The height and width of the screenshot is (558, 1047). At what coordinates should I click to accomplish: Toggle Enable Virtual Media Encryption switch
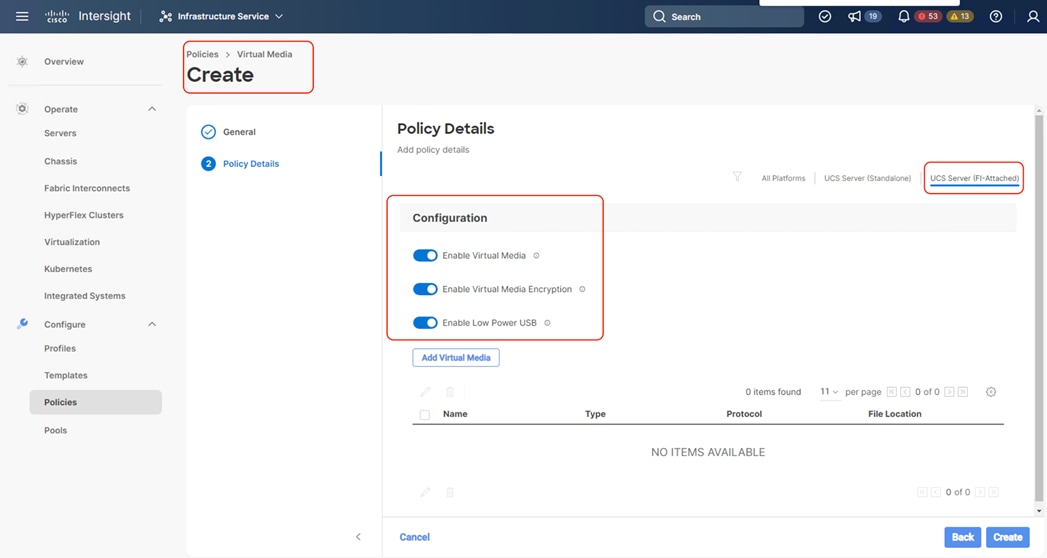coord(425,289)
